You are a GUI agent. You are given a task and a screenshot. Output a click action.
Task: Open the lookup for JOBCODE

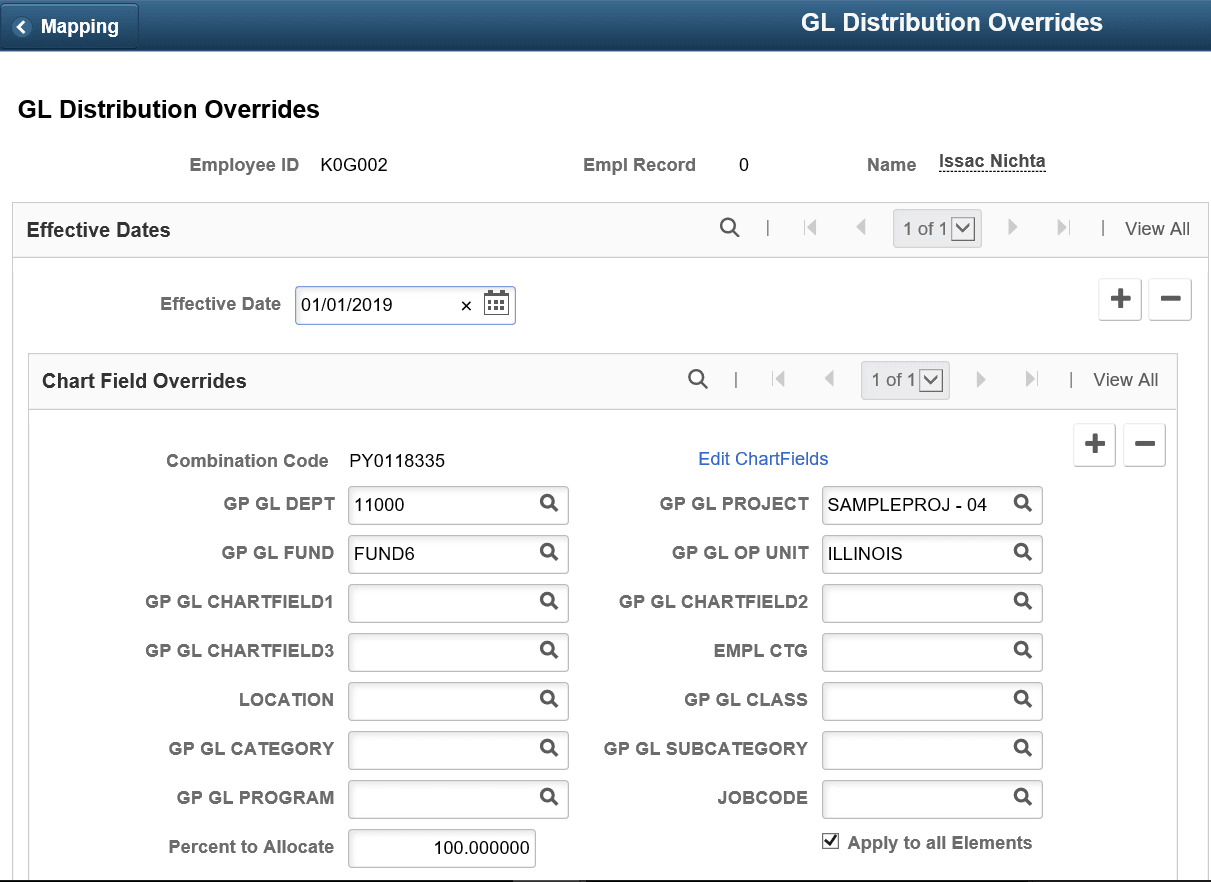coord(1022,799)
